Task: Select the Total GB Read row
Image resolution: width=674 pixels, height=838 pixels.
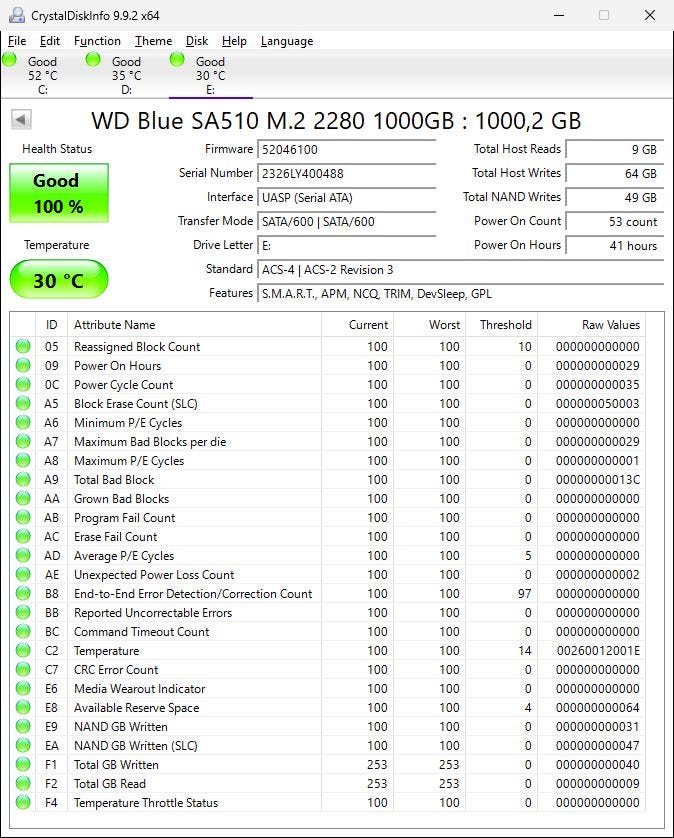Action: 328,783
